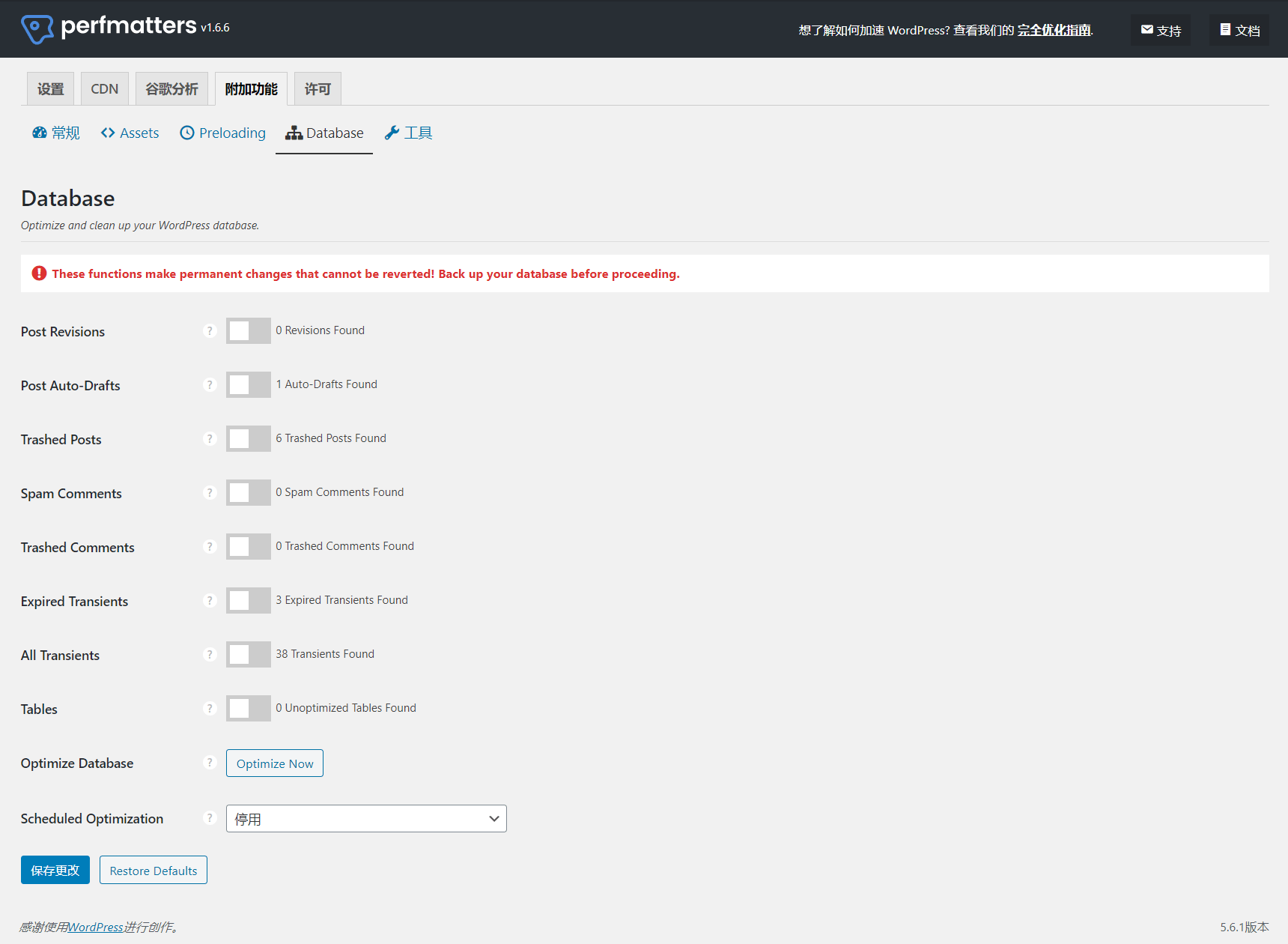This screenshot has height=944, width=1288.
Task: Click the perfmatters logo icon
Action: click(x=37, y=29)
